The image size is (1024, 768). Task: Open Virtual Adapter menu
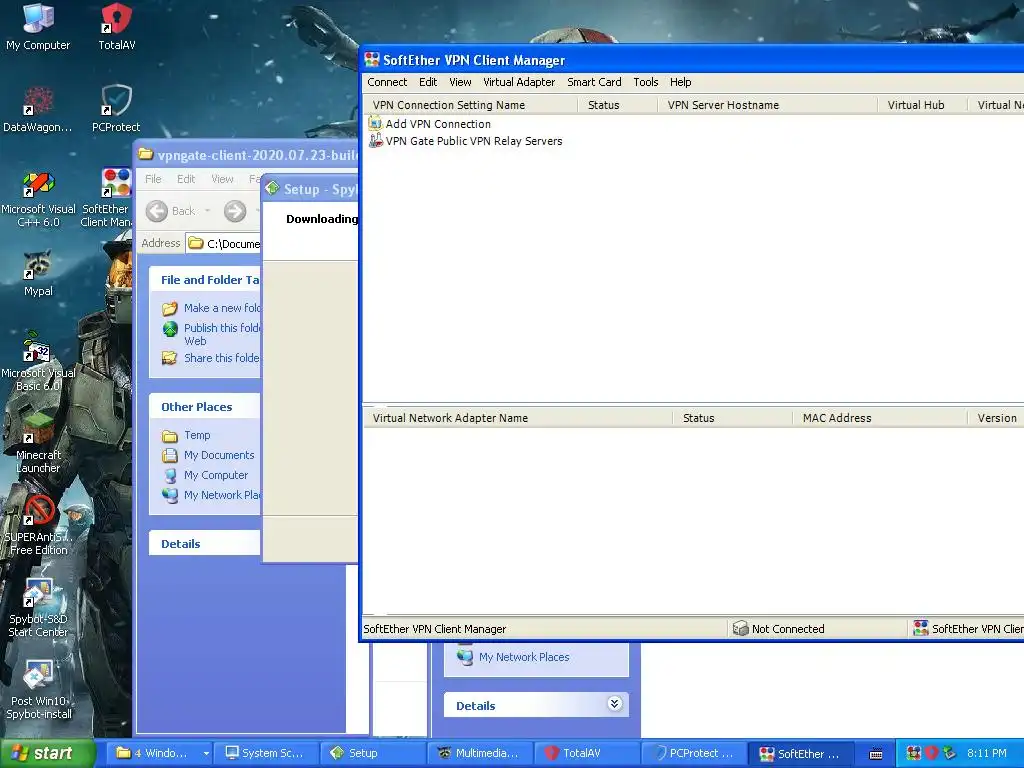click(519, 82)
